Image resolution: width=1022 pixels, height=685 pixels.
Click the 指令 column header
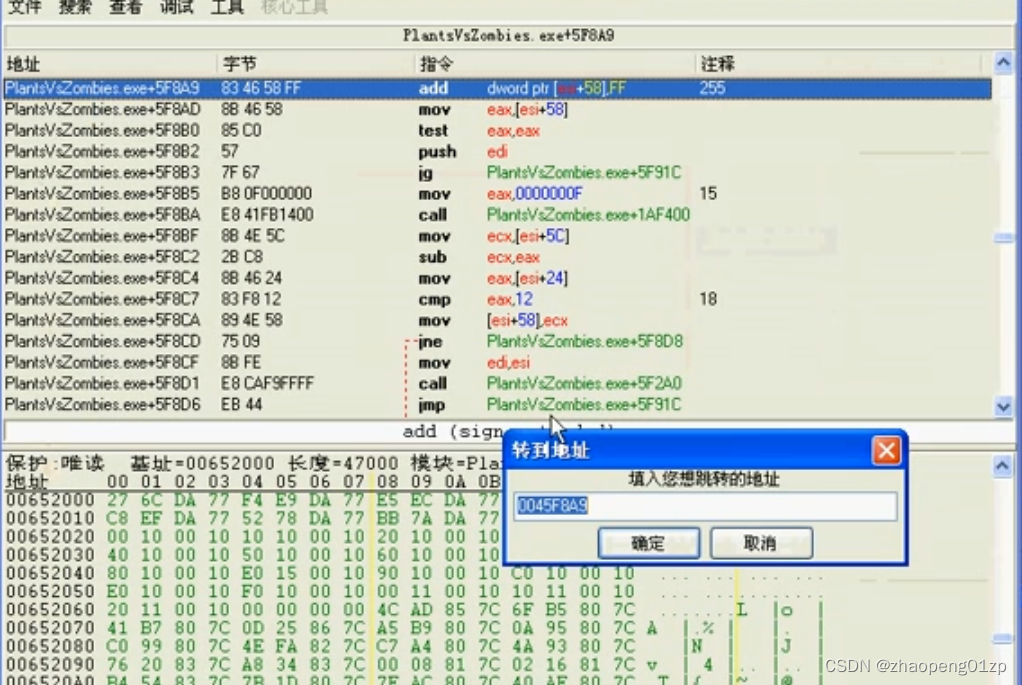437,64
